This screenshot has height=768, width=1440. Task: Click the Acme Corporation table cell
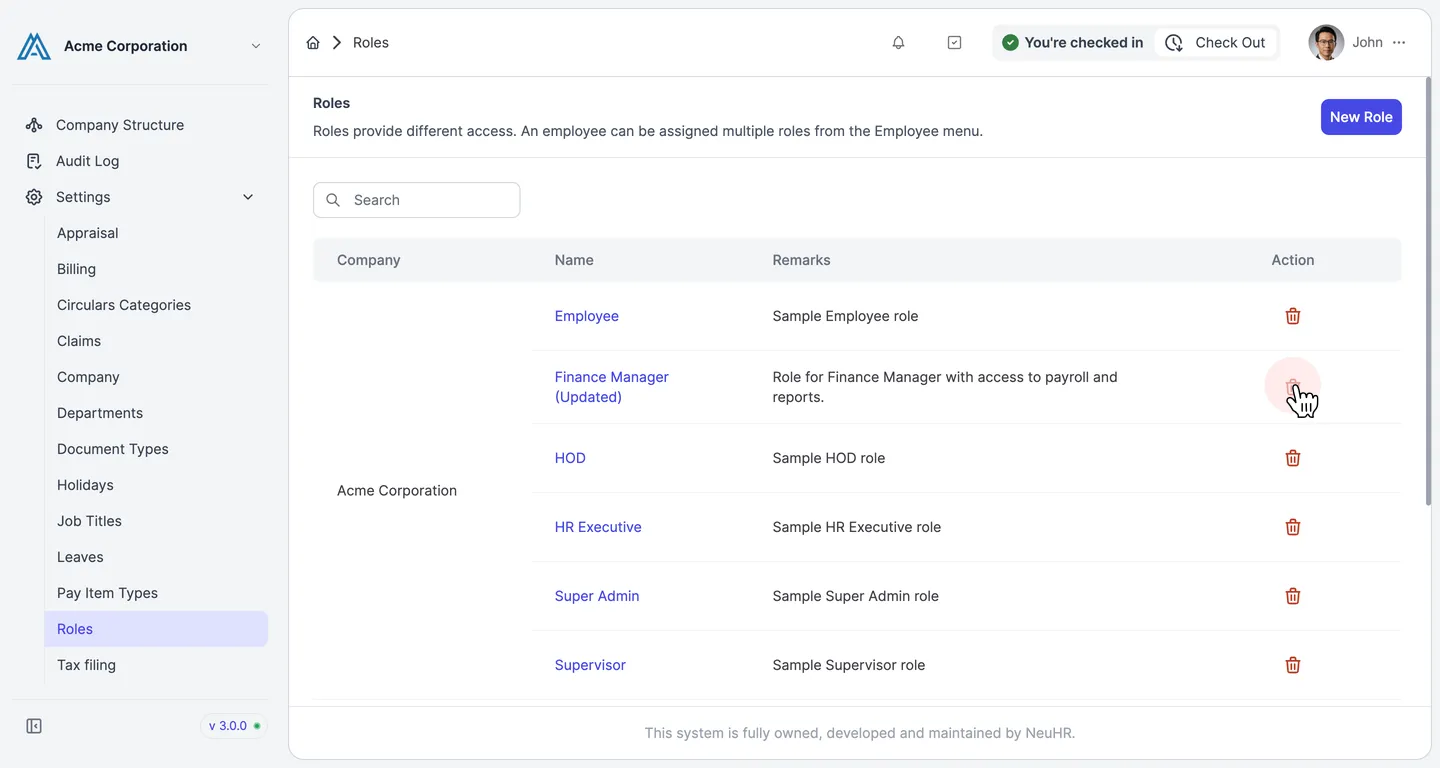[x=397, y=491]
